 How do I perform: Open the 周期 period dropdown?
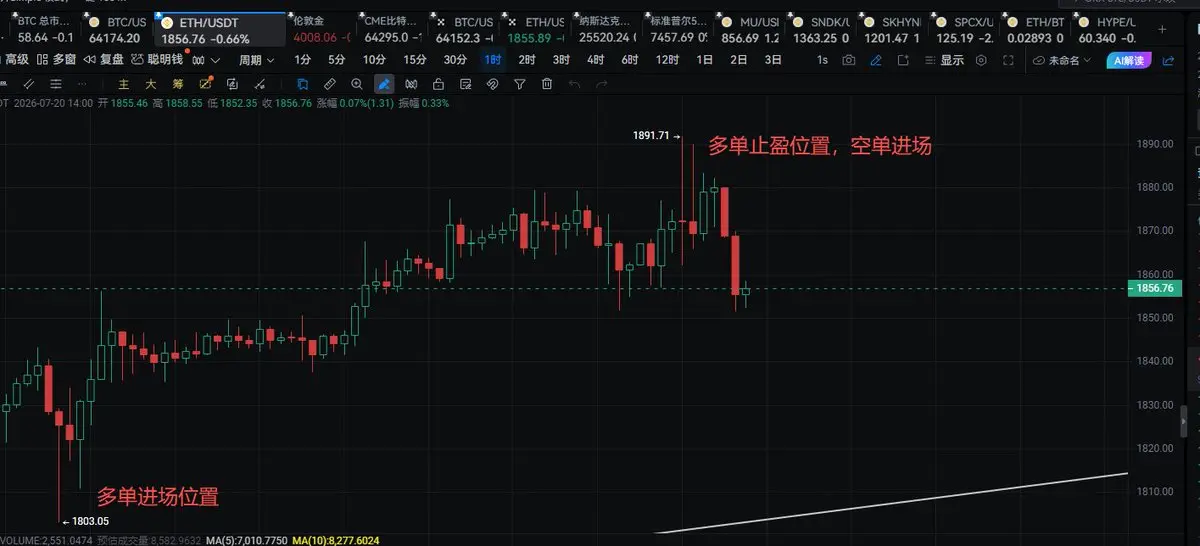[256, 60]
